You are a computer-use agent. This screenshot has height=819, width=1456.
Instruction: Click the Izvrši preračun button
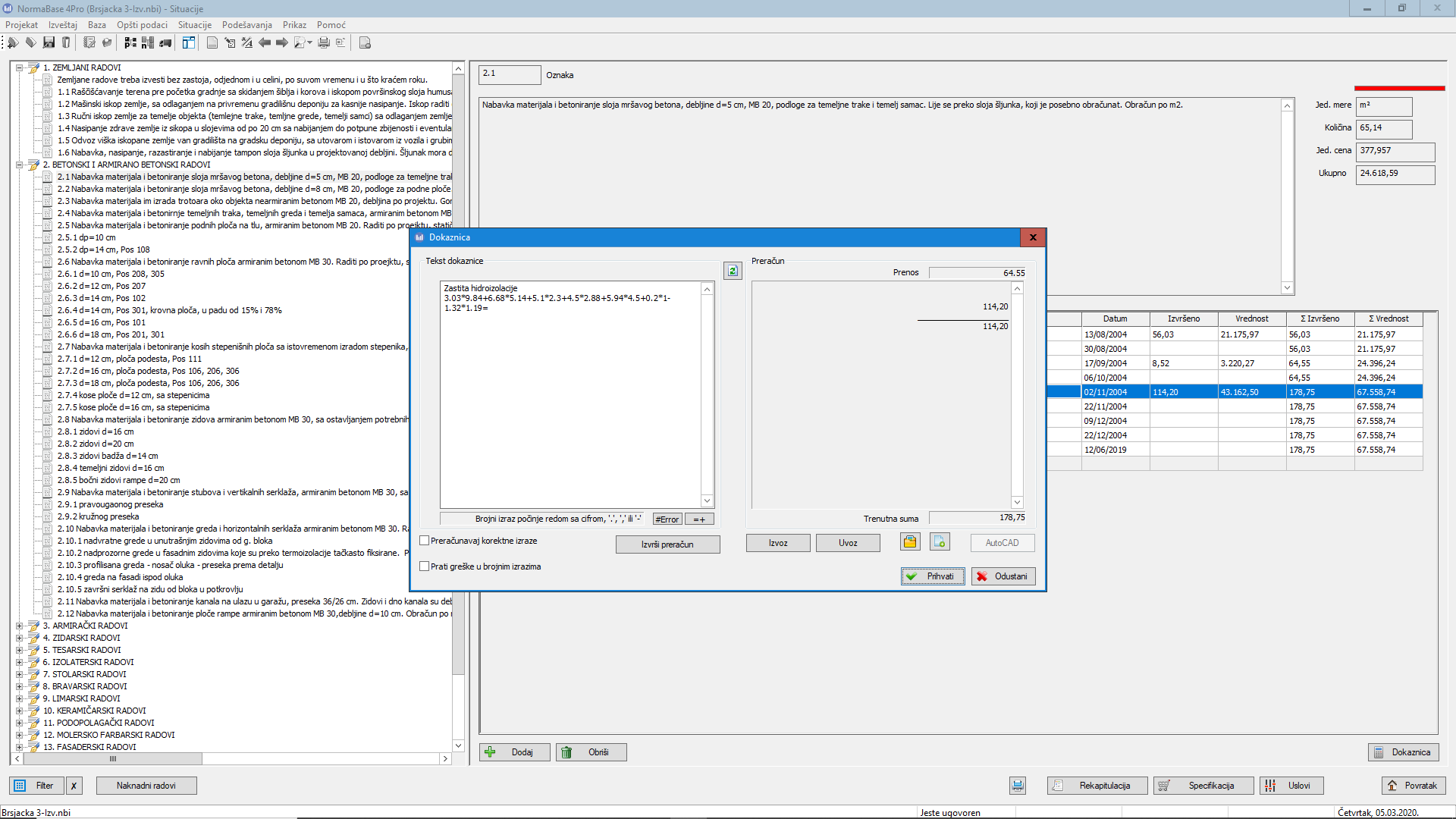(x=667, y=544)
